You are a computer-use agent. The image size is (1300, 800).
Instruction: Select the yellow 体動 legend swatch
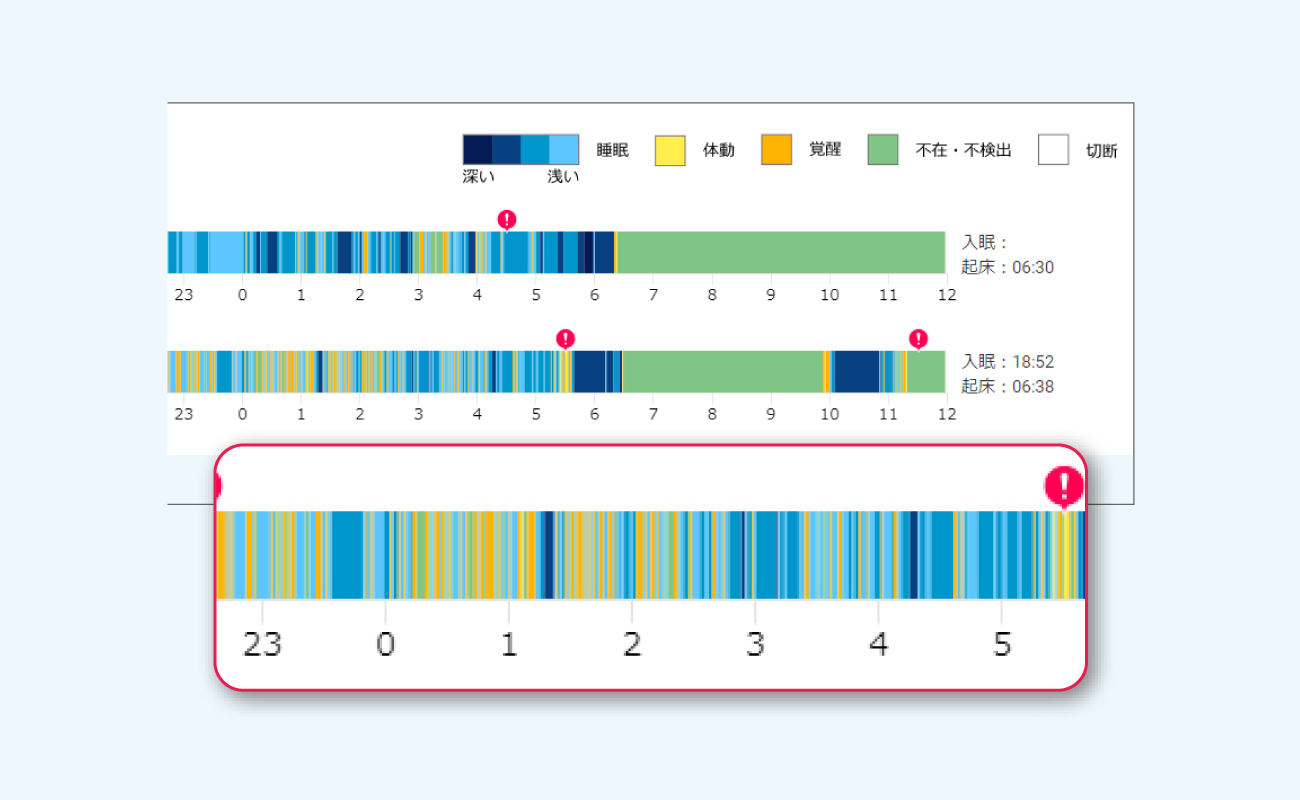(x=670, y=150)
